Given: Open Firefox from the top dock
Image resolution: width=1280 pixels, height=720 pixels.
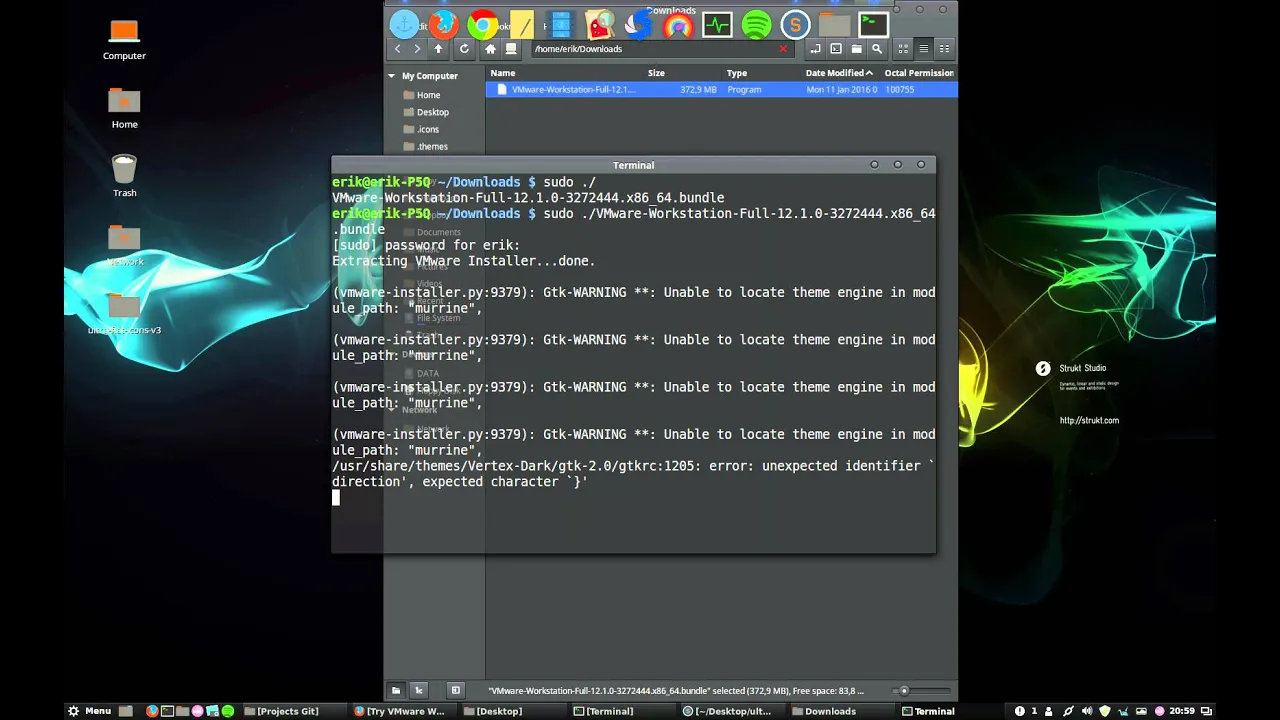Looking at the screenshot, I should click(443, 25).
